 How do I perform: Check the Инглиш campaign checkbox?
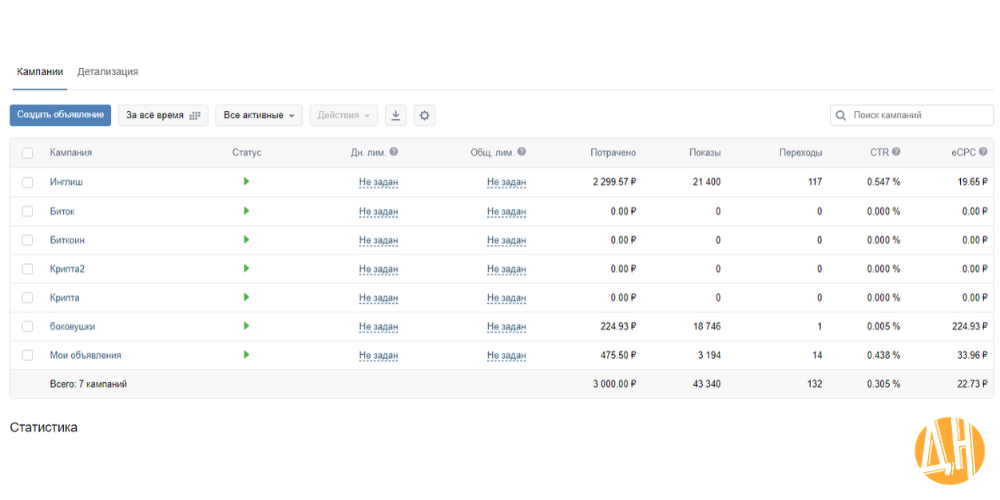pos(27,182)
